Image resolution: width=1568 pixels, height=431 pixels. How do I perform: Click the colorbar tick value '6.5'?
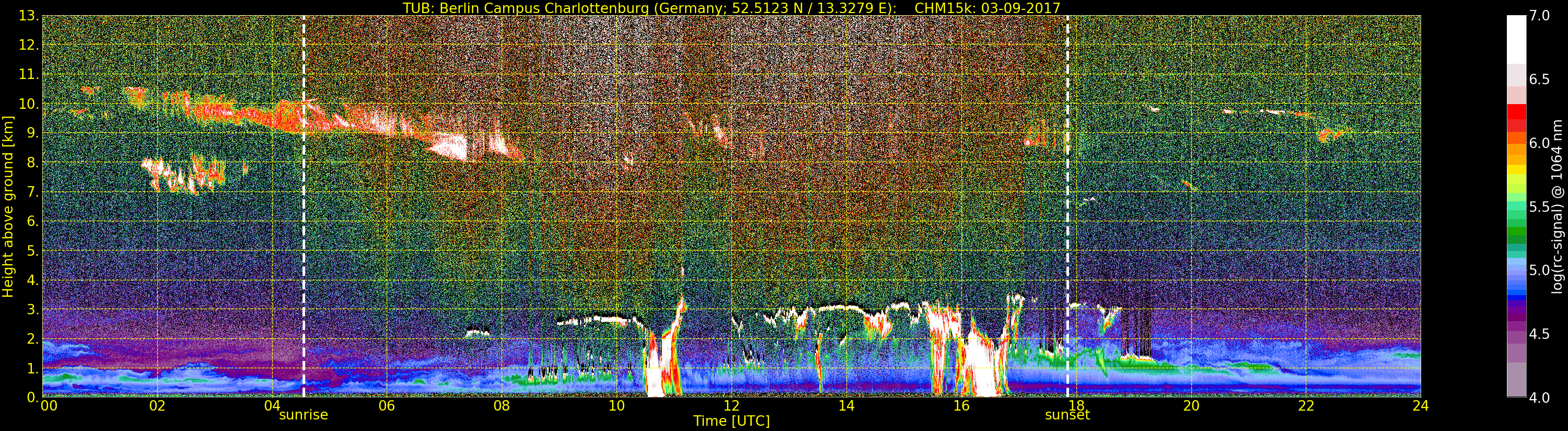(1539, 80)
